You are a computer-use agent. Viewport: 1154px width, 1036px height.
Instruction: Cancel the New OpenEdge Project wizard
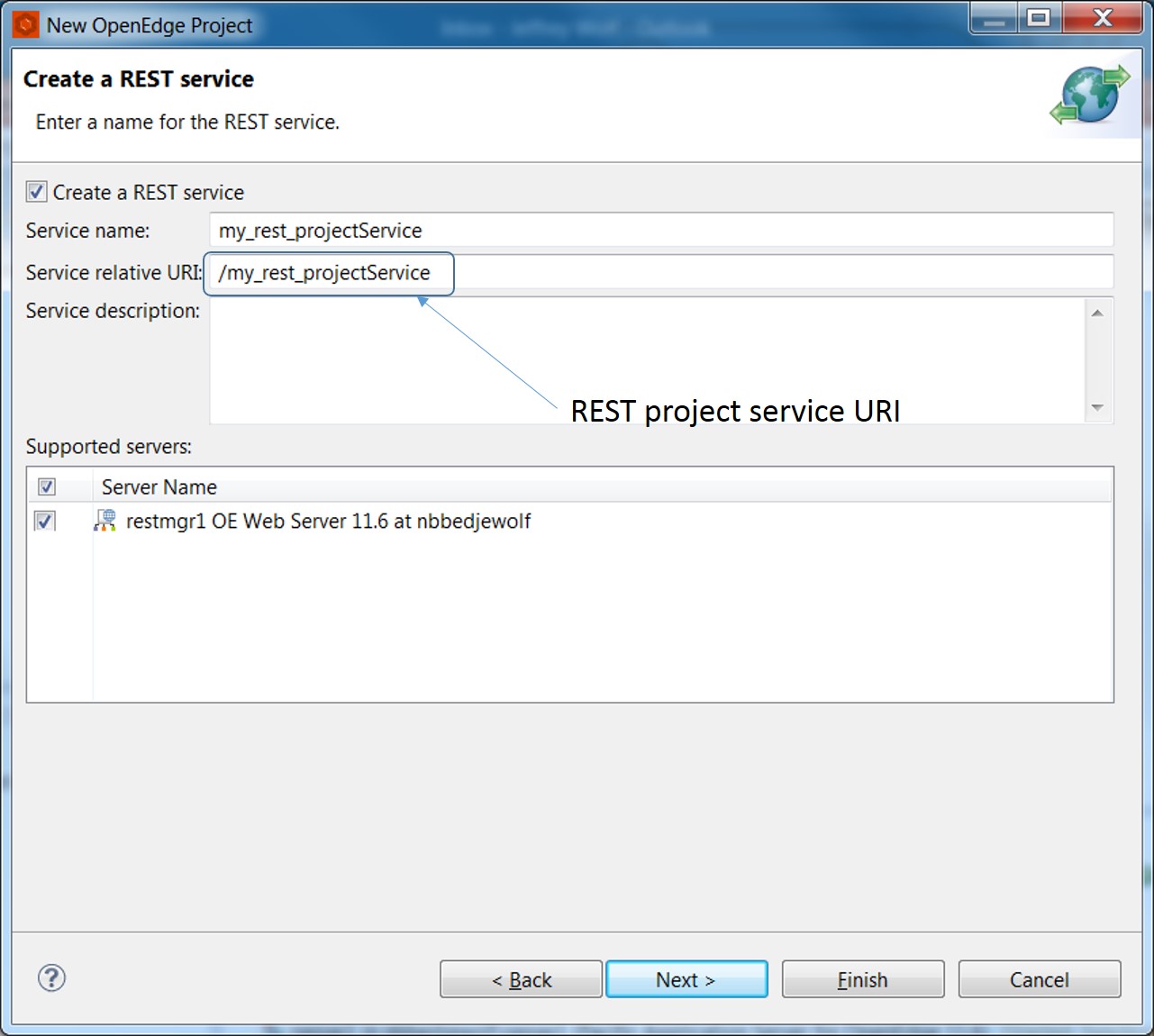pos(1039,979)
